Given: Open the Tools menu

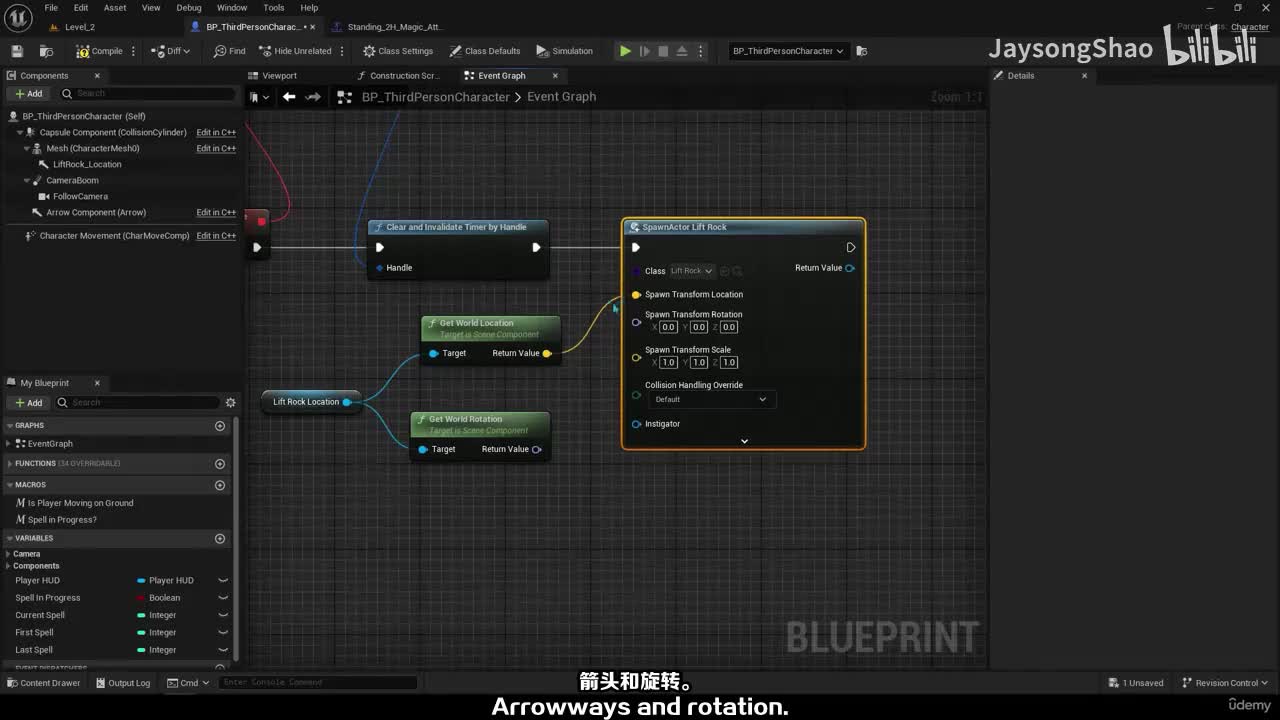Looking at the screenshot, I should [x=274, y=8].
